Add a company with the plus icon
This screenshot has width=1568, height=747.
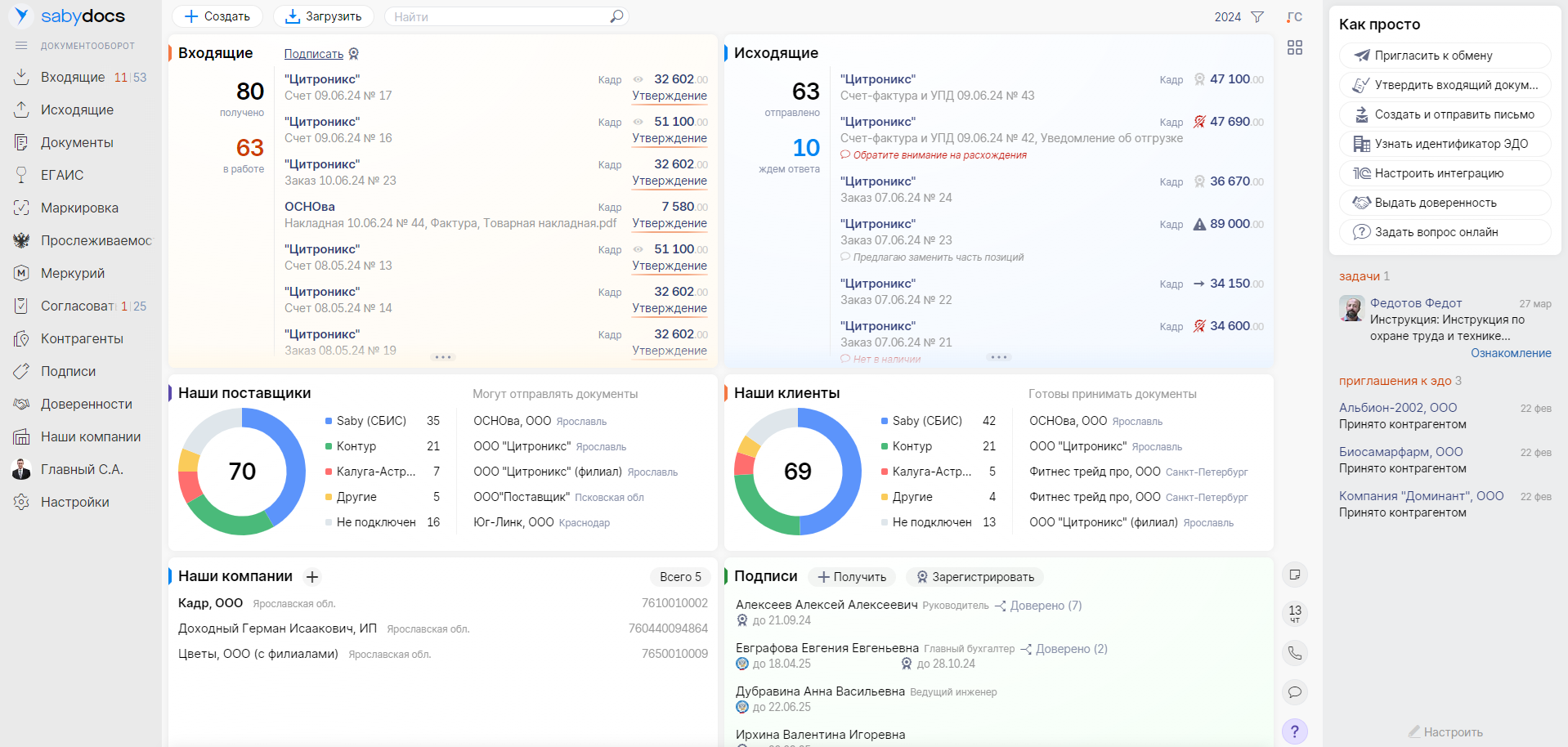click(x=312, y=577)
